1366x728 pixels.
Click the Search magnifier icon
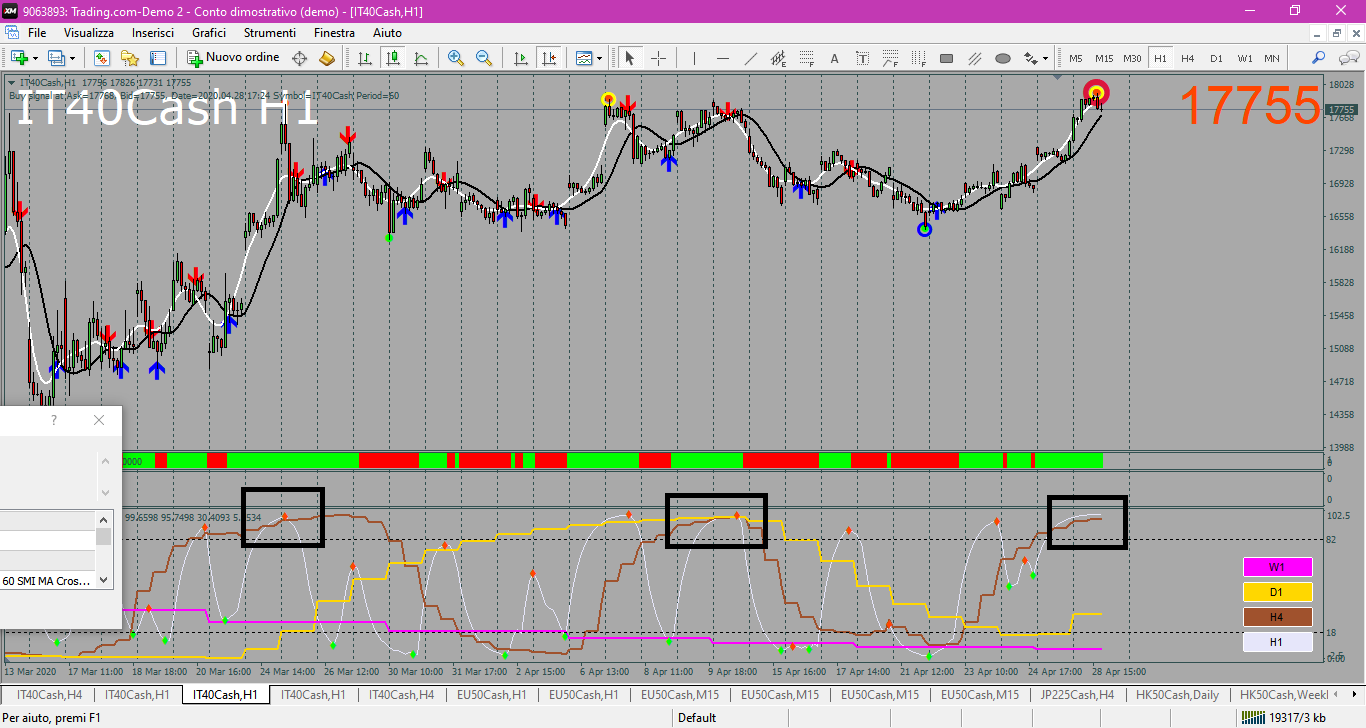(1319, 58)
